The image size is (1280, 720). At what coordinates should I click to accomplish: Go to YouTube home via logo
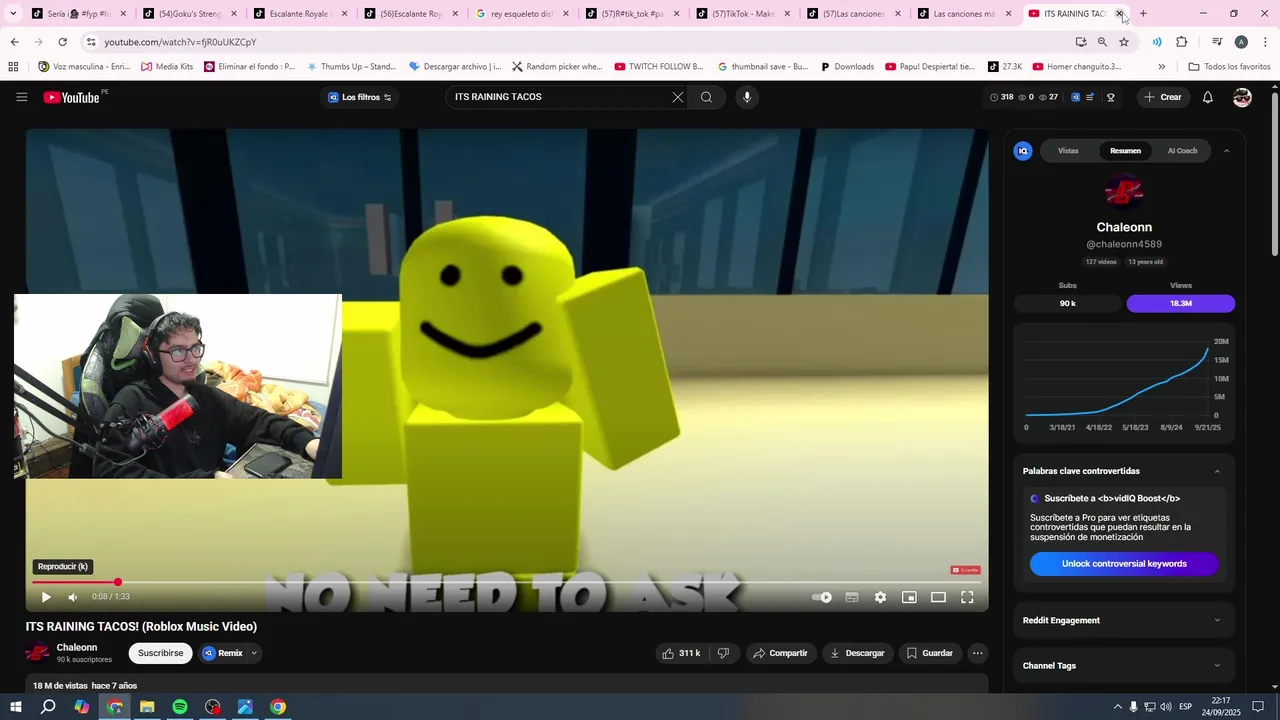click(x=72, y=97)
